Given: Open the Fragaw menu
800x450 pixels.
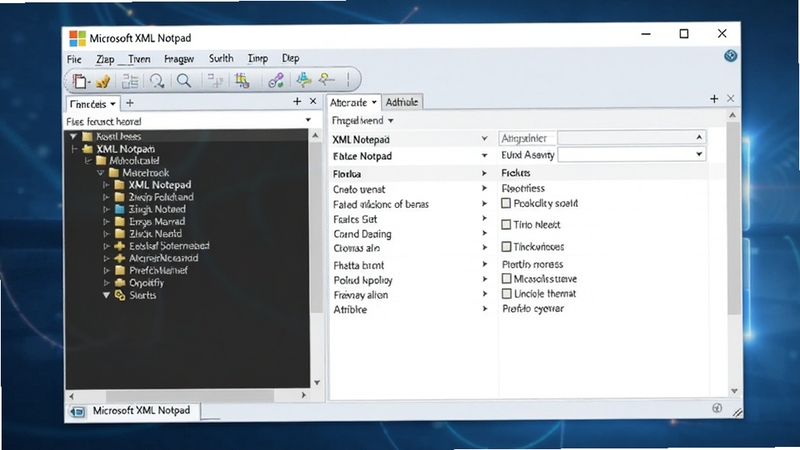Looking at the screenshot, I should [x=179, y=59].
